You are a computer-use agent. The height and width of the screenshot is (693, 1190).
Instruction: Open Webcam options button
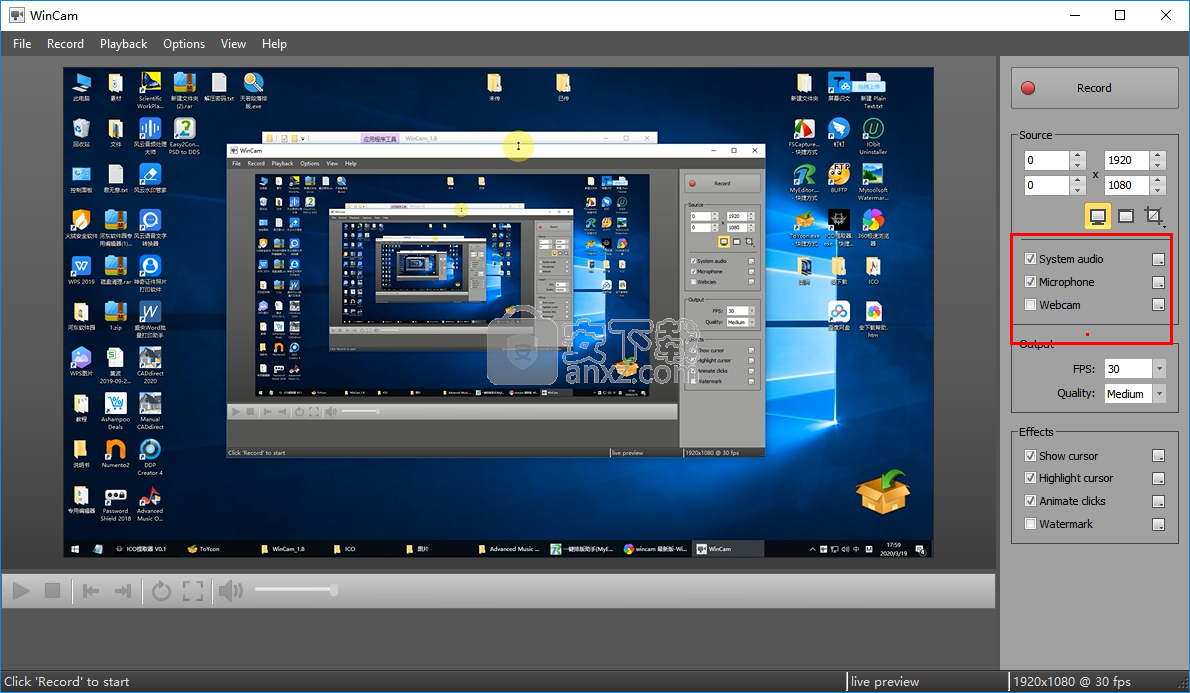pyautogui.click(x=1158, y=305)
